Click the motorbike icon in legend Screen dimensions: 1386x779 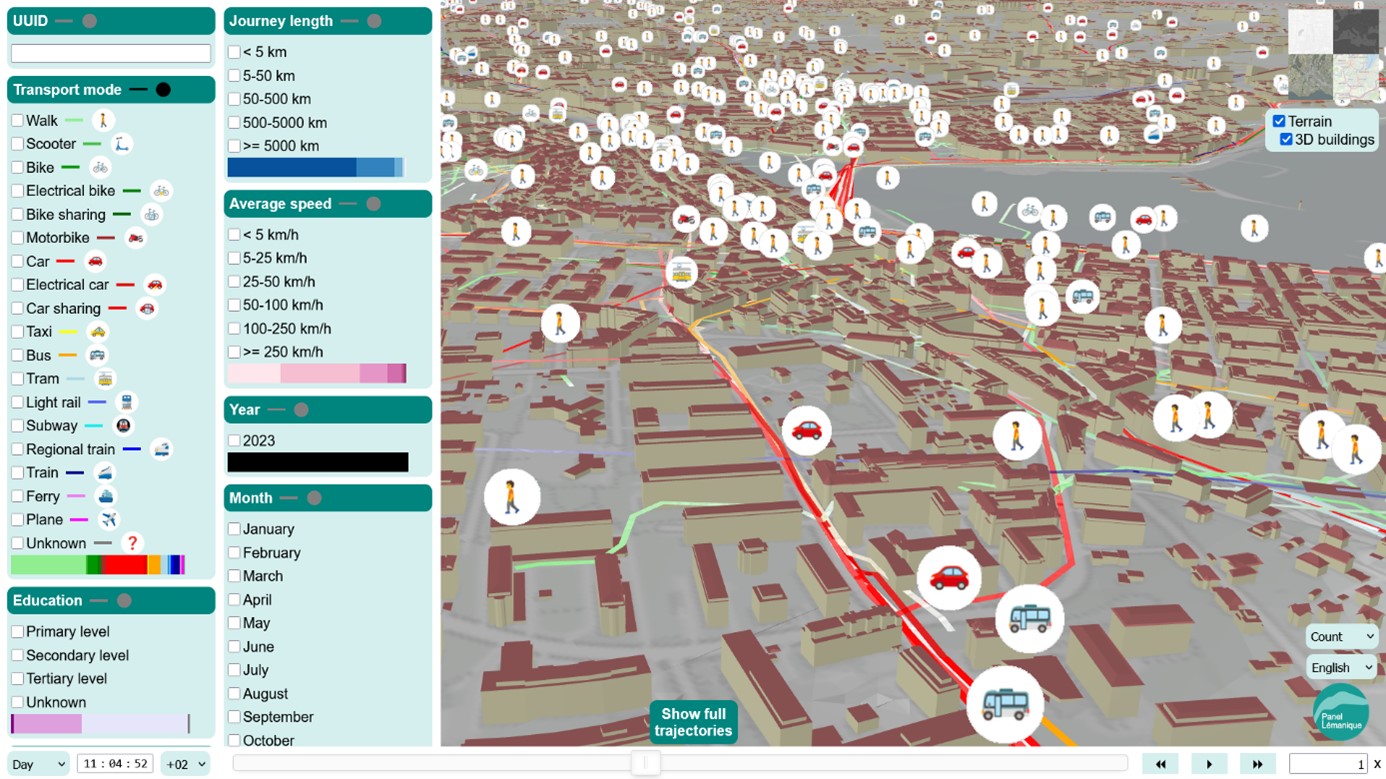(135, 238)
